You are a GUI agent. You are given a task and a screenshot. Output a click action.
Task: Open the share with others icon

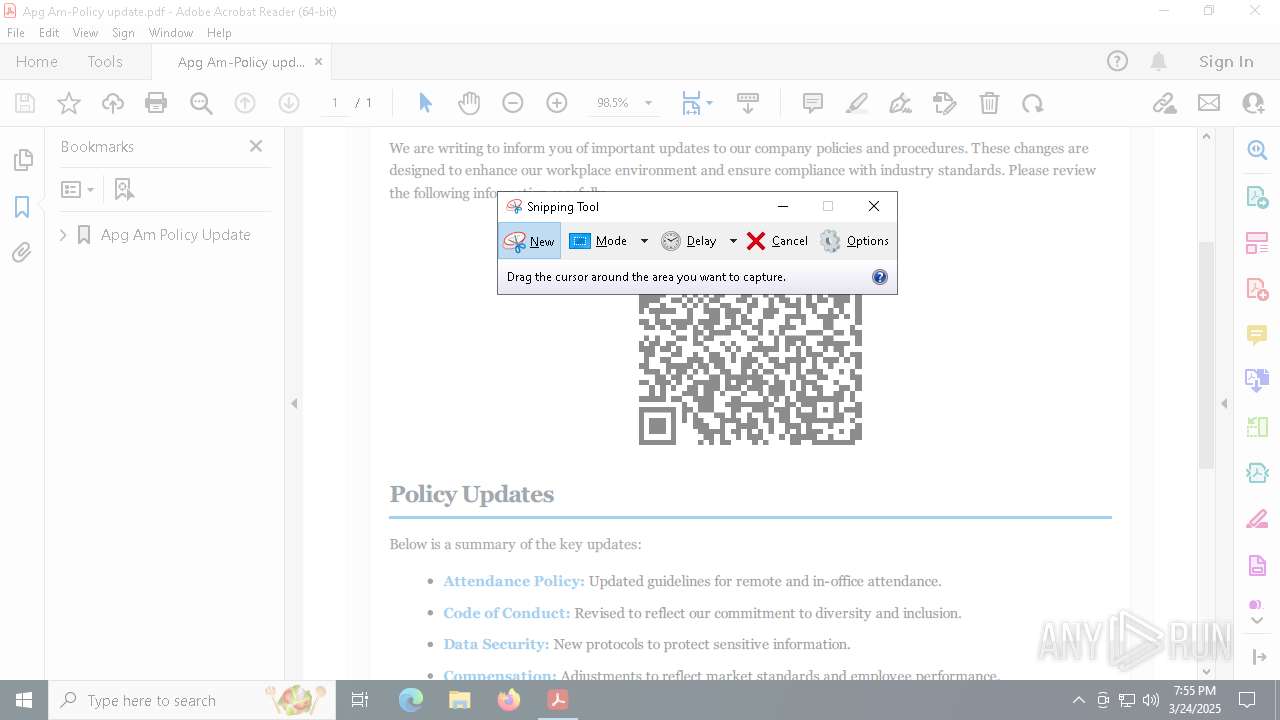click(1253, 103)
